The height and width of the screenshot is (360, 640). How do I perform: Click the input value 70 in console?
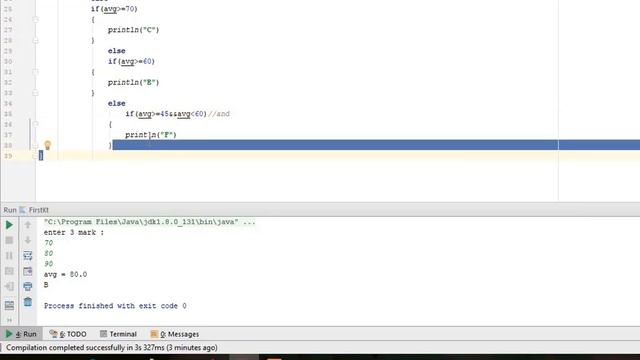pyautogui.click(x=49, y=243)
